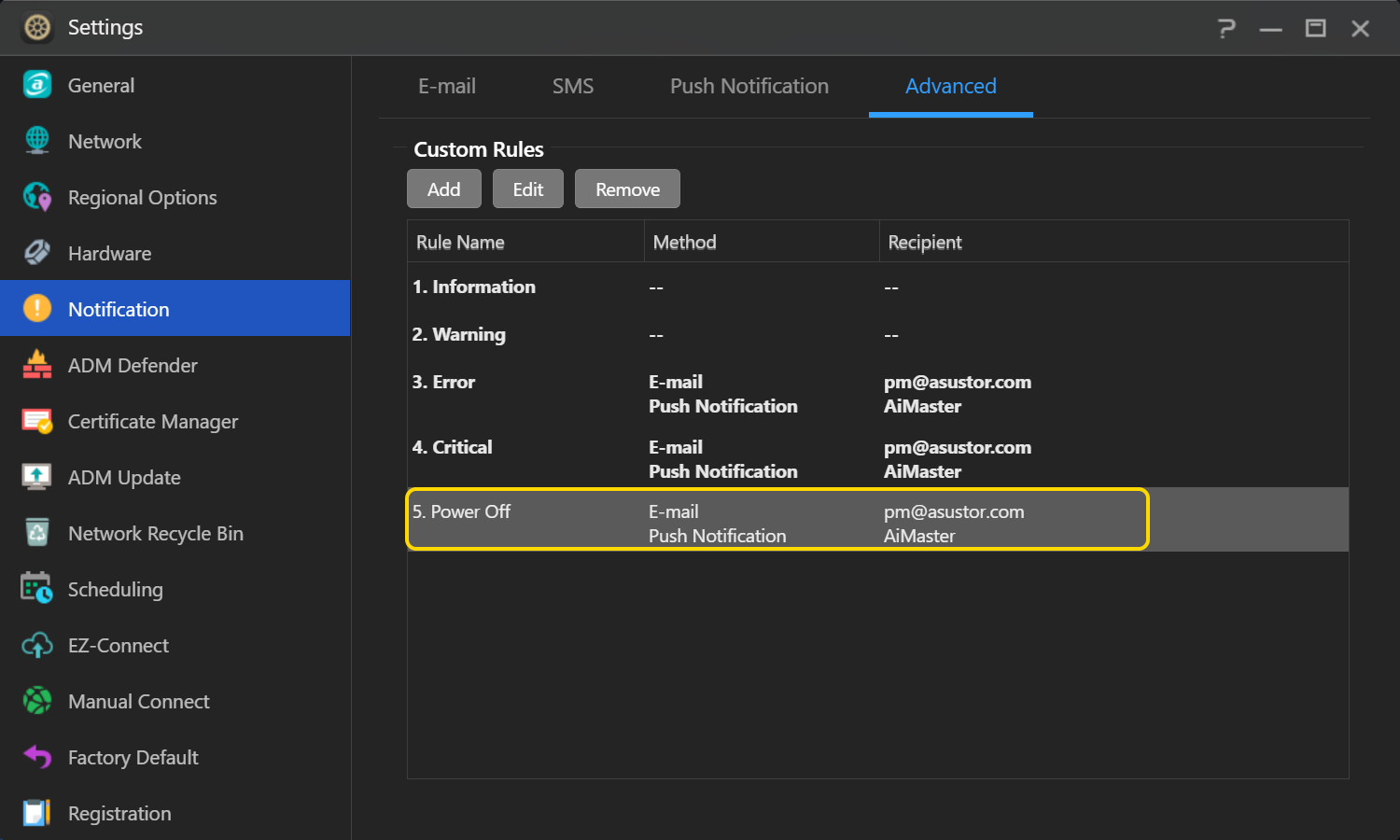Viewport: 1400px width, 840px height.
Task: Click the Add button under Custom Rules
Action: click(444, 189)
